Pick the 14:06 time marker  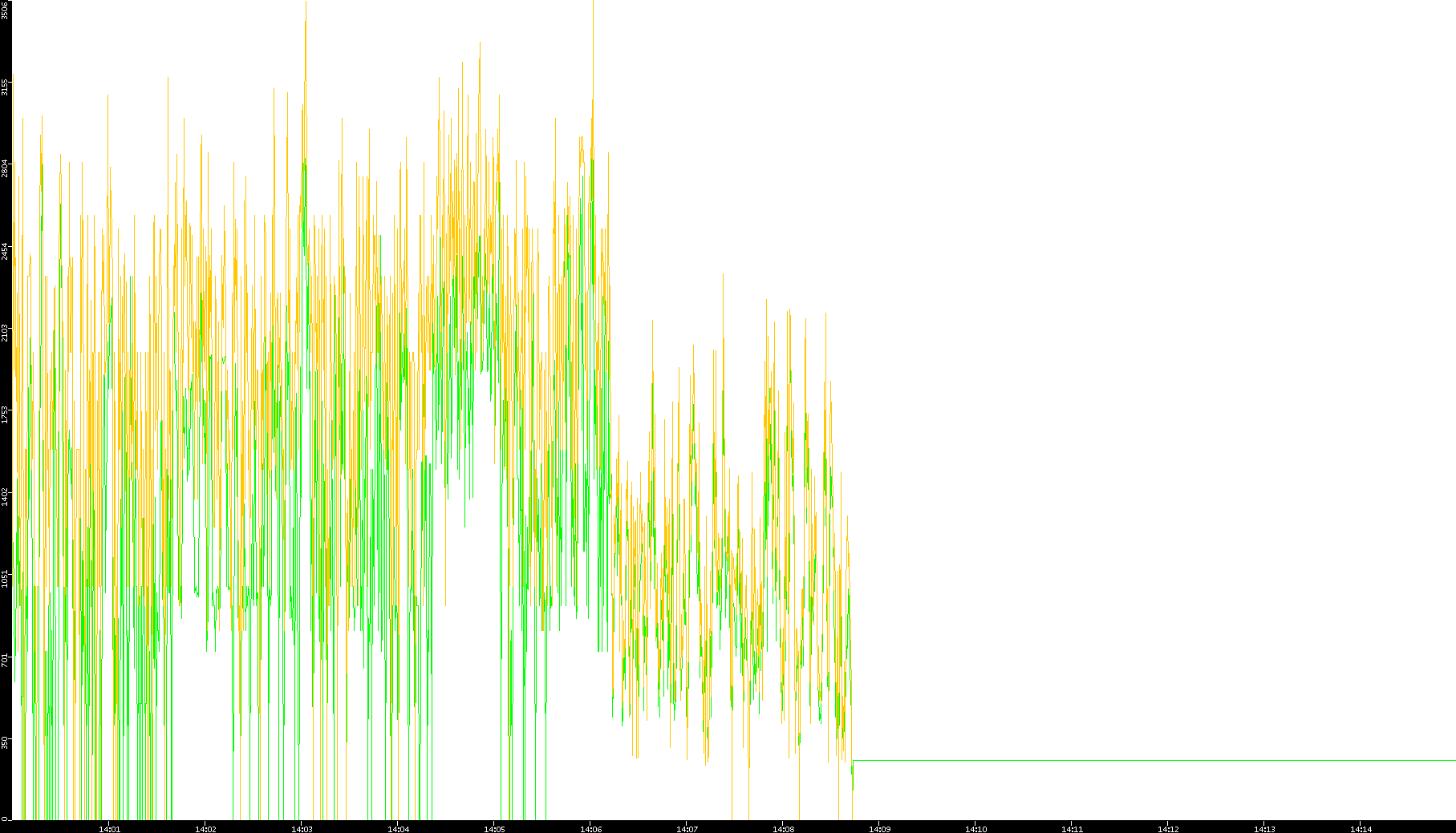point(590,828)
